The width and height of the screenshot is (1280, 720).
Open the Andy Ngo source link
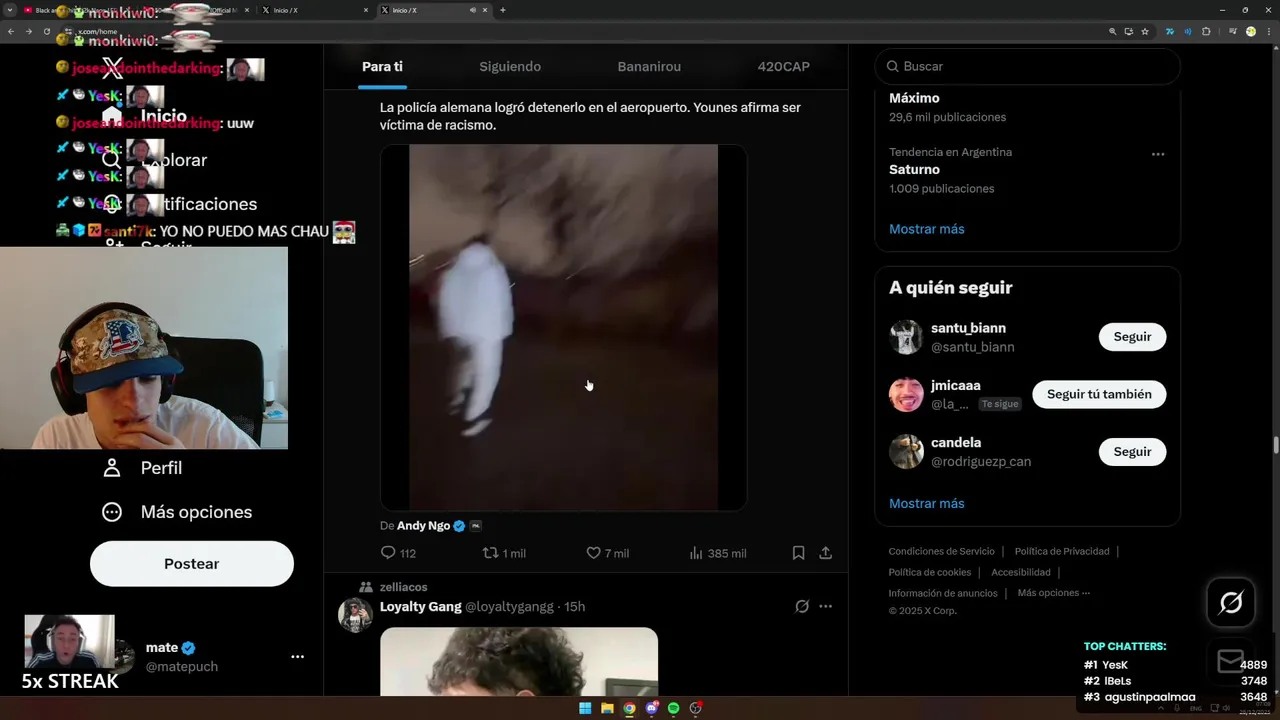pos(424,525)
